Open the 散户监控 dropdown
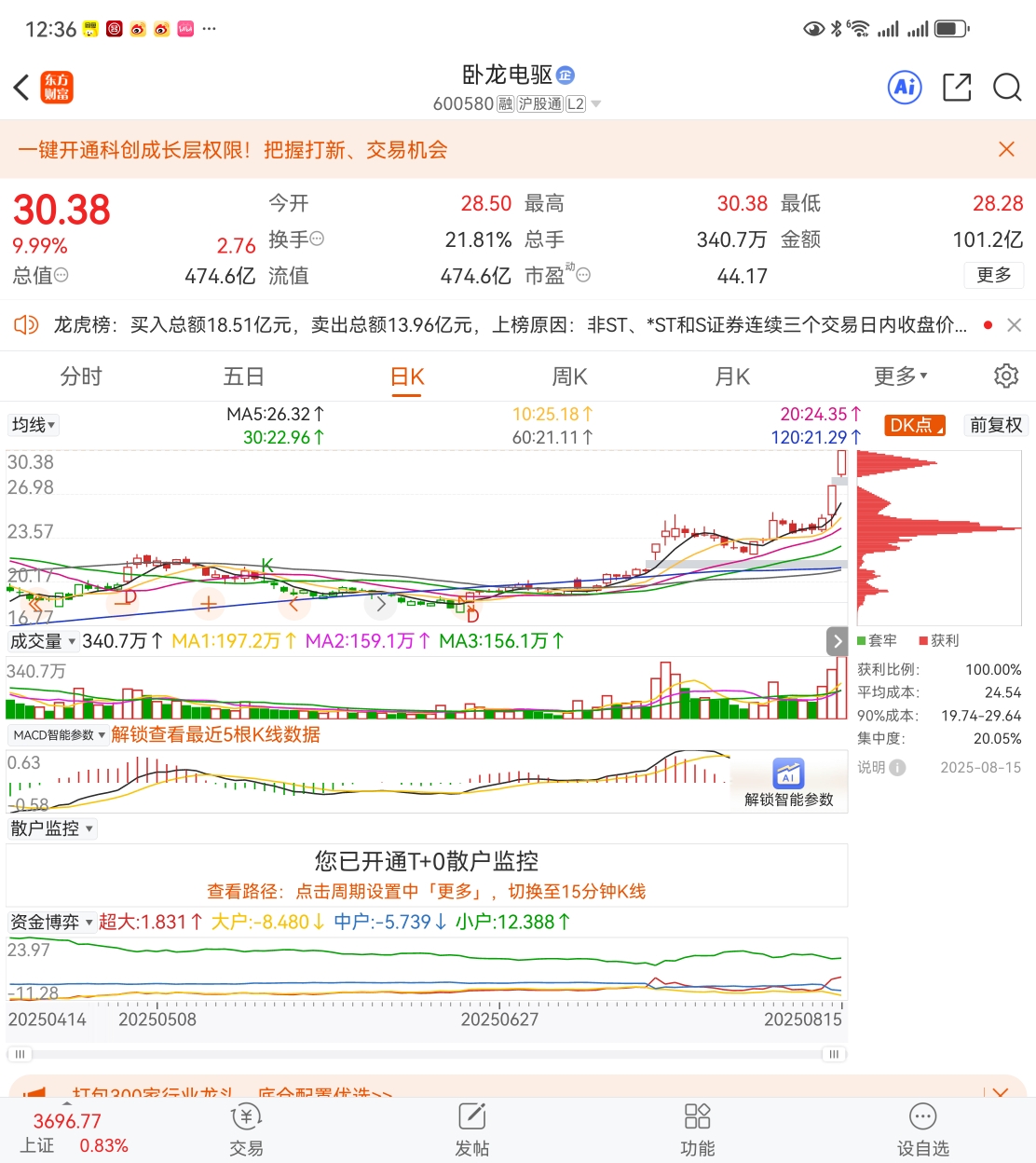The height and width of the screenshot is (1163, 1036). pyautogui.click(x=51, y=828)
